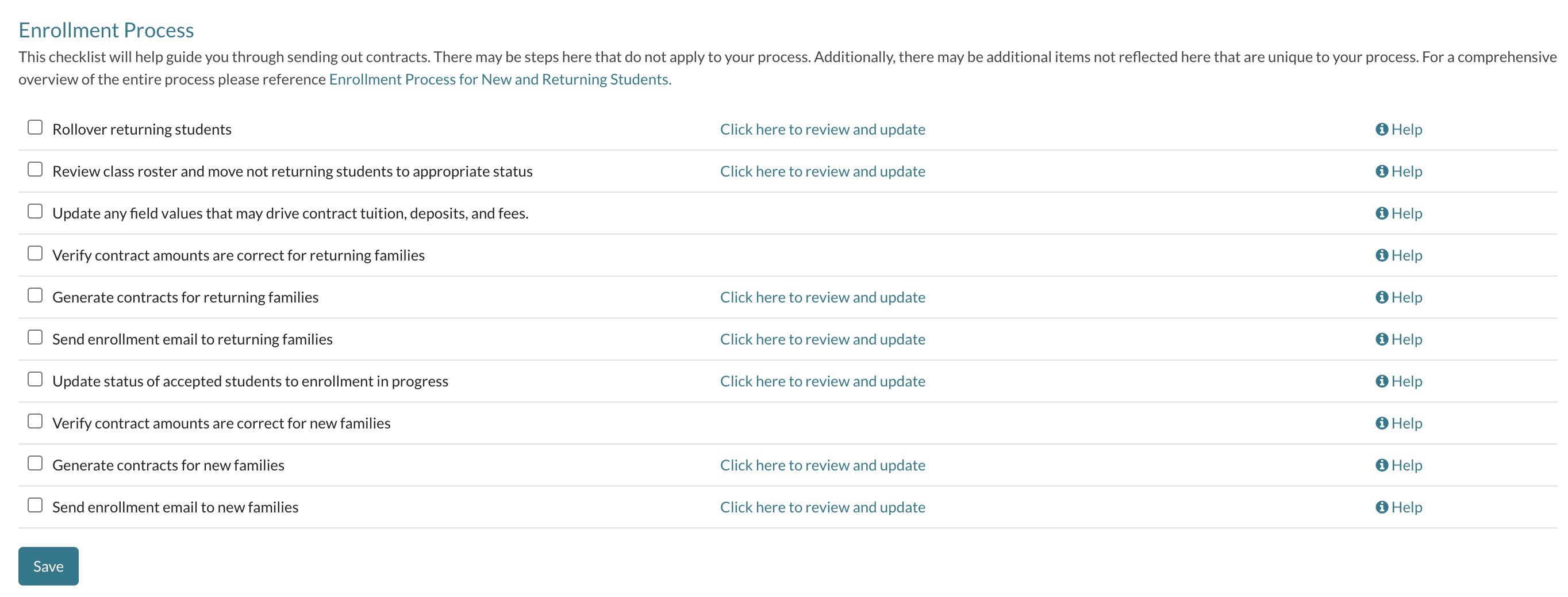Screen dimensions: 1568x597
Task: Click the Save button
Action: click(48, 567)
